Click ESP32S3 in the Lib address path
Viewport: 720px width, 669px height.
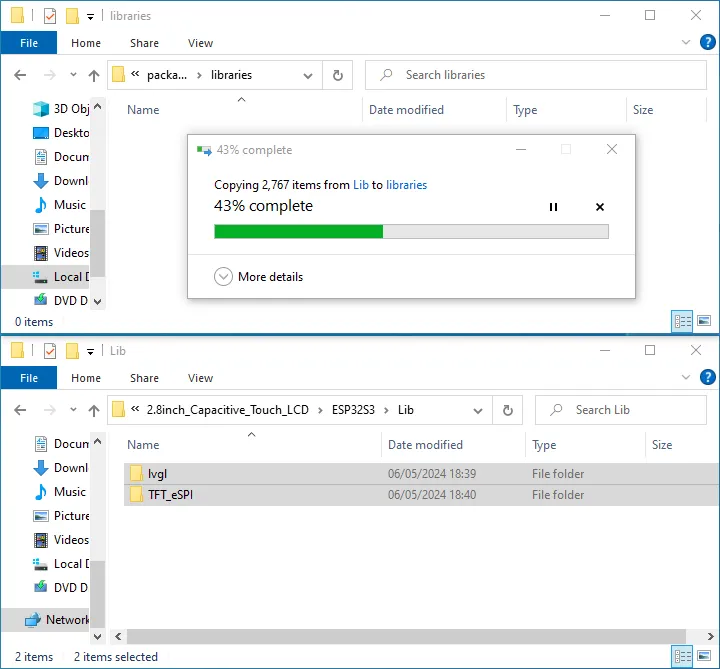353,410
